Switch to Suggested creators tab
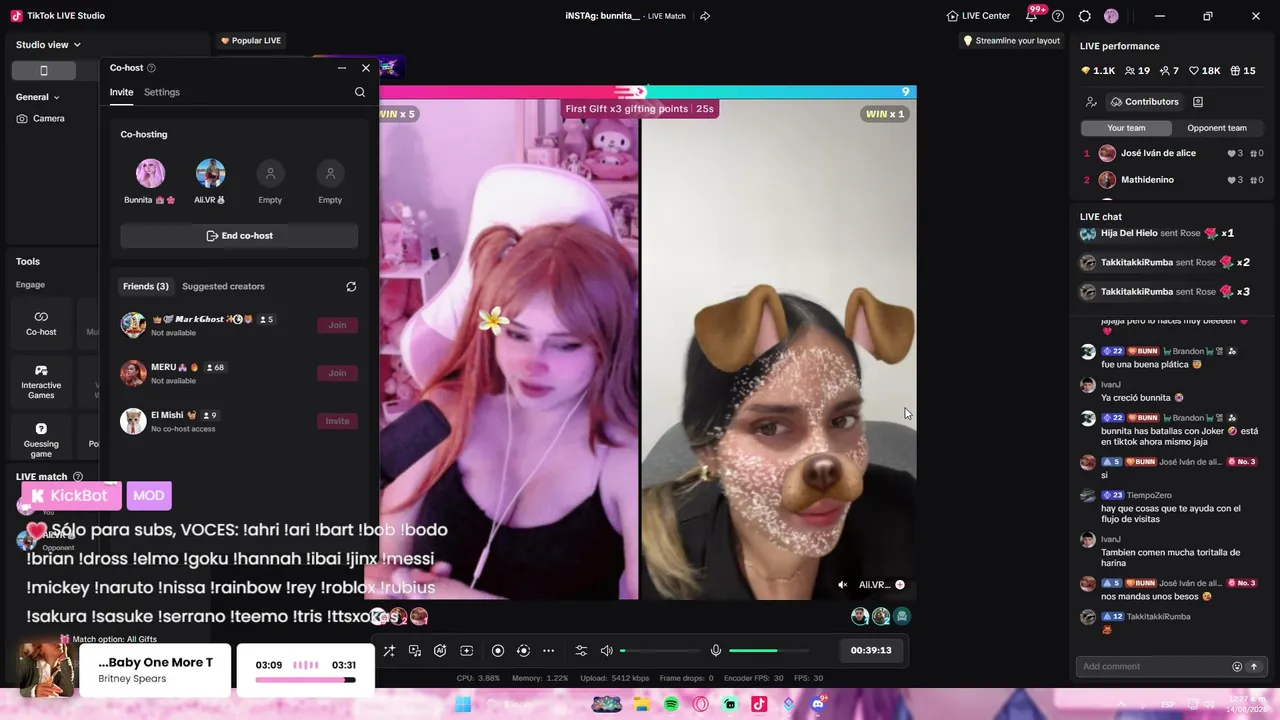This screenshot has height=720, width=1280. click(223, 287)
